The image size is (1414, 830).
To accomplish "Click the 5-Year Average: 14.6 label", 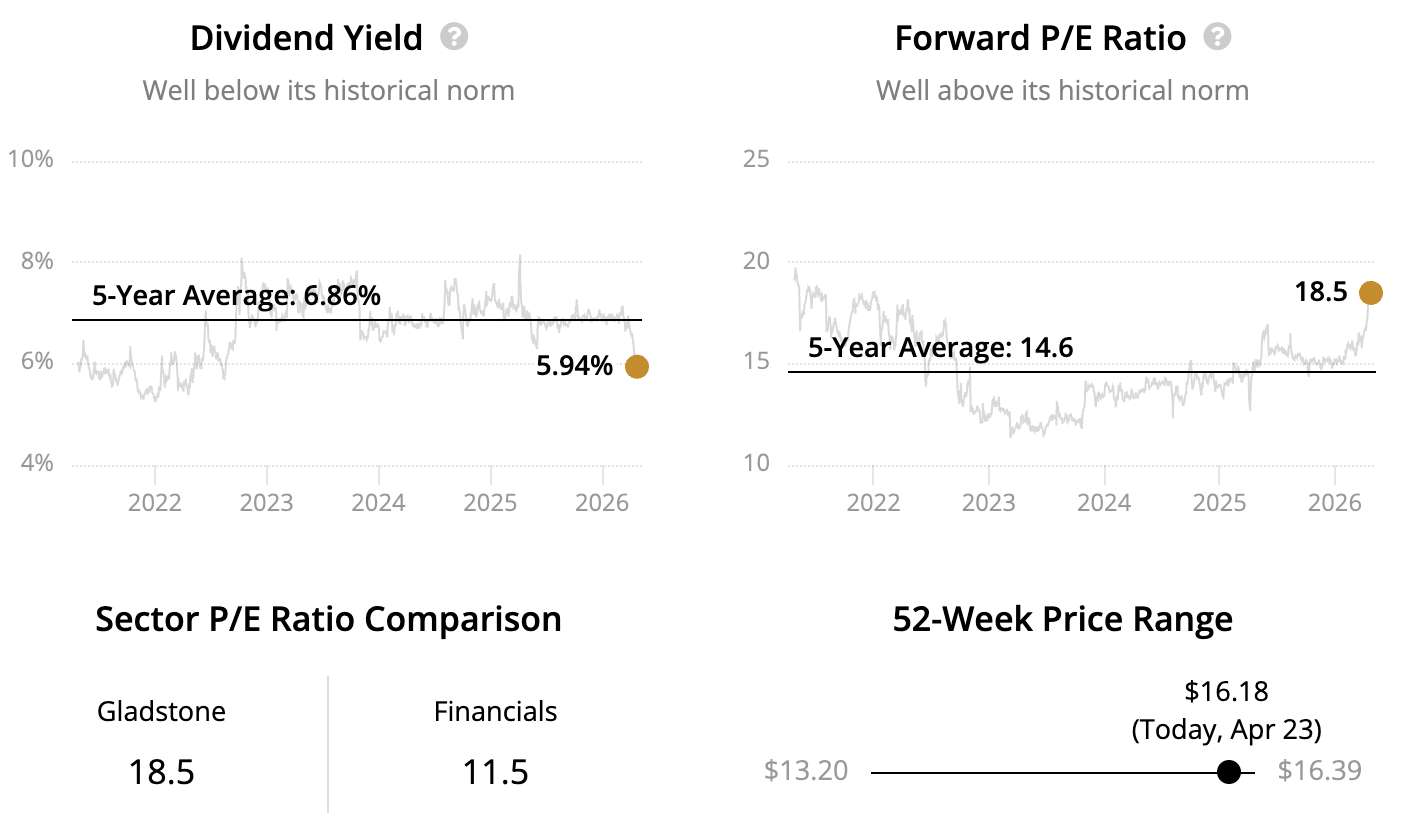I will click(939, 348).
